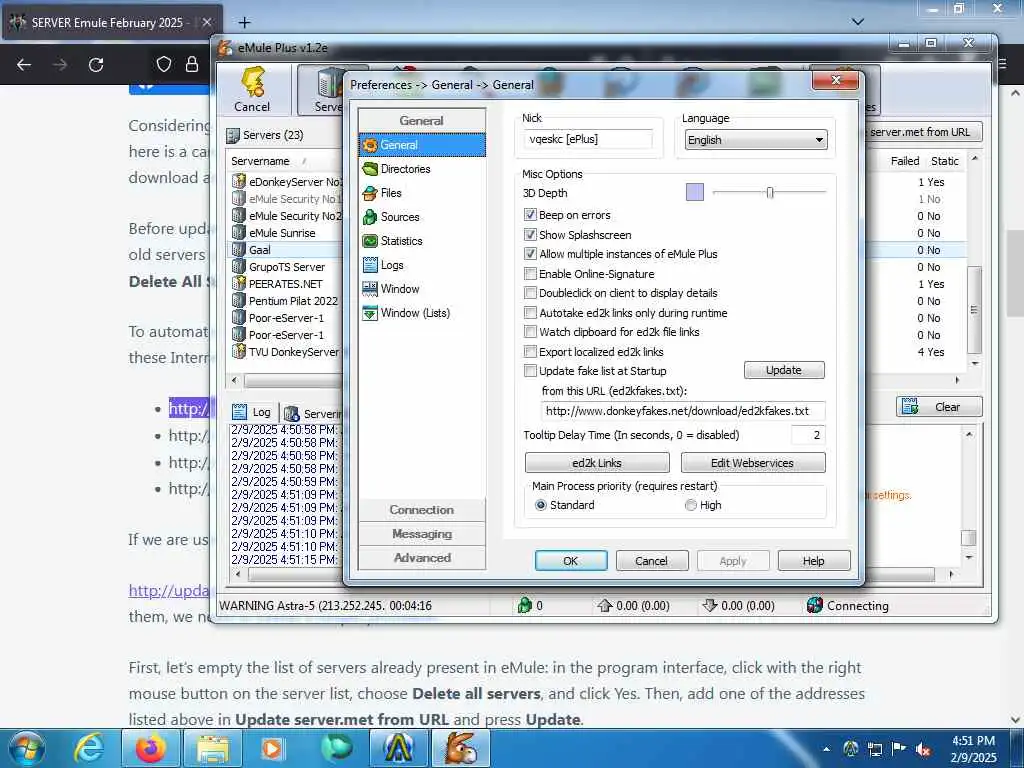Select General category in preferences sidebar
This screenshot has height=768, width=1024.
[x=422, y=145]
